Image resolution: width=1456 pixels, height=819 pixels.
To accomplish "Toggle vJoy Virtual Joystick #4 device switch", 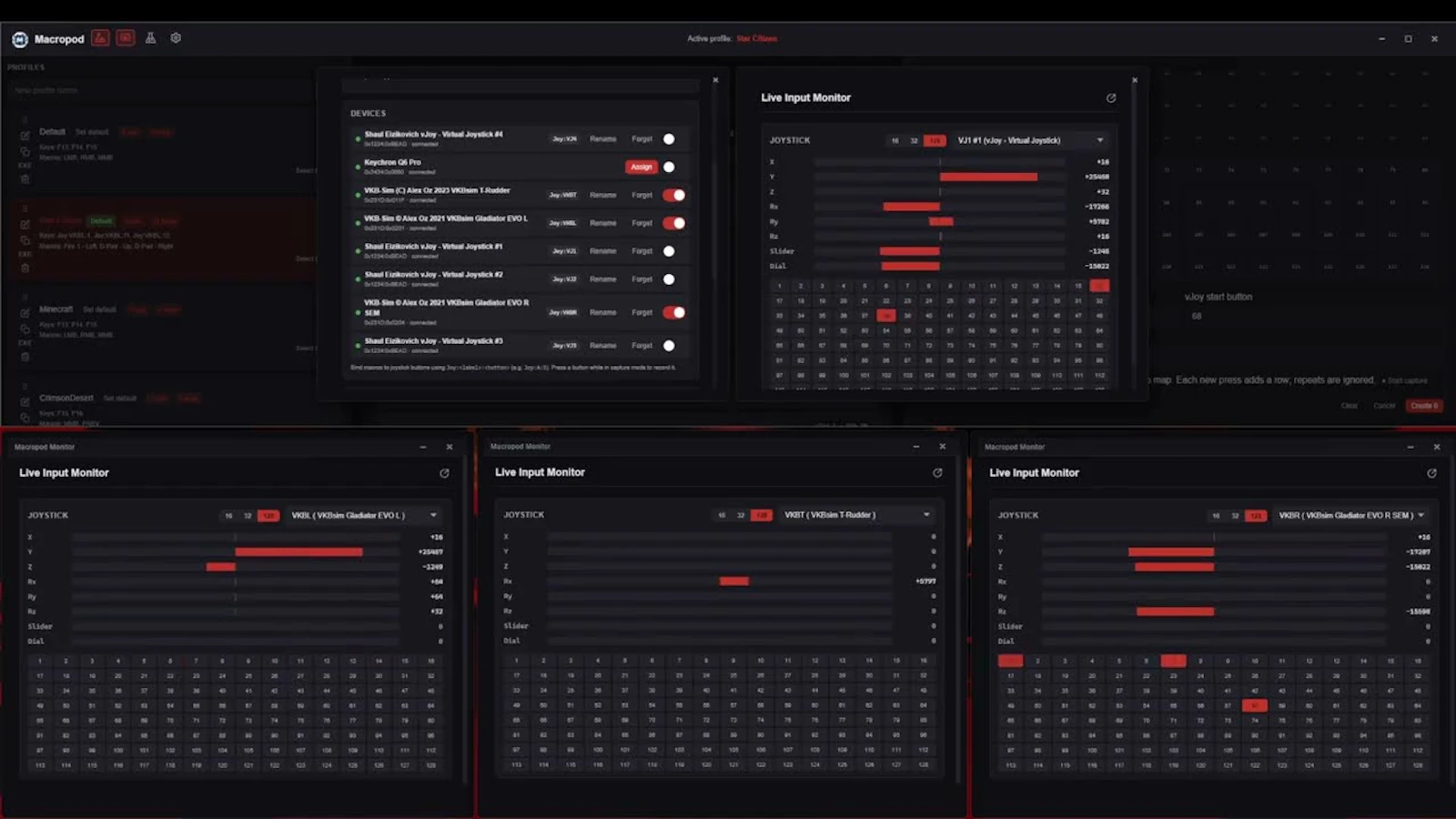I will click(x=673, y=139).
